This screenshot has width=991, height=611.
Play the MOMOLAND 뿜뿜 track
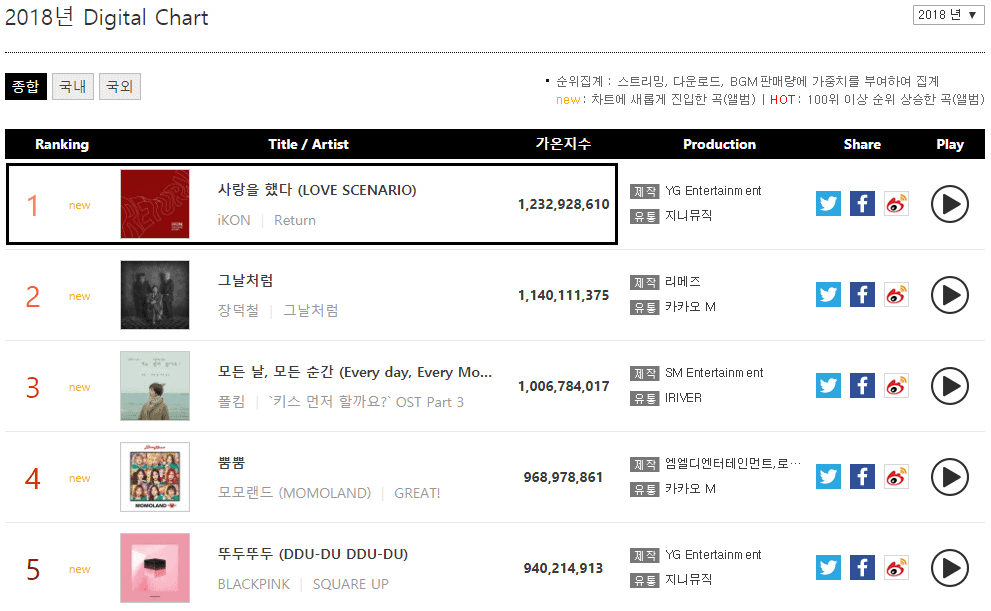point(949,477)
